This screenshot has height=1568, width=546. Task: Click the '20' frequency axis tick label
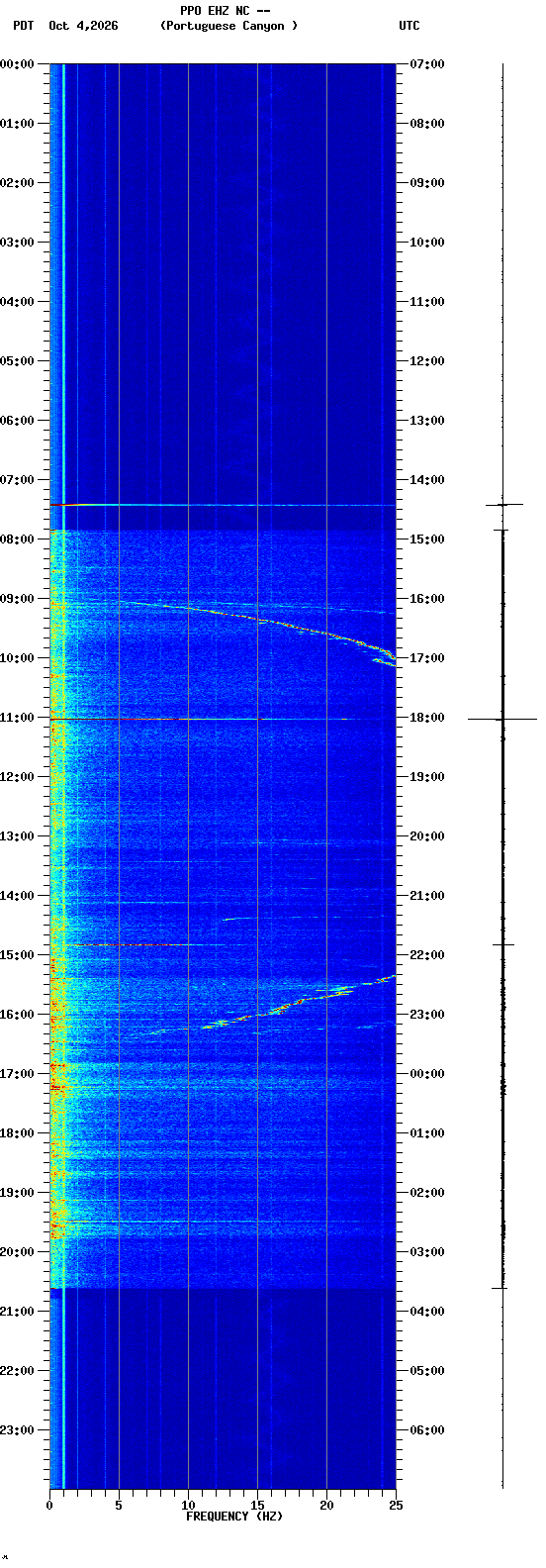[326, 1506]
